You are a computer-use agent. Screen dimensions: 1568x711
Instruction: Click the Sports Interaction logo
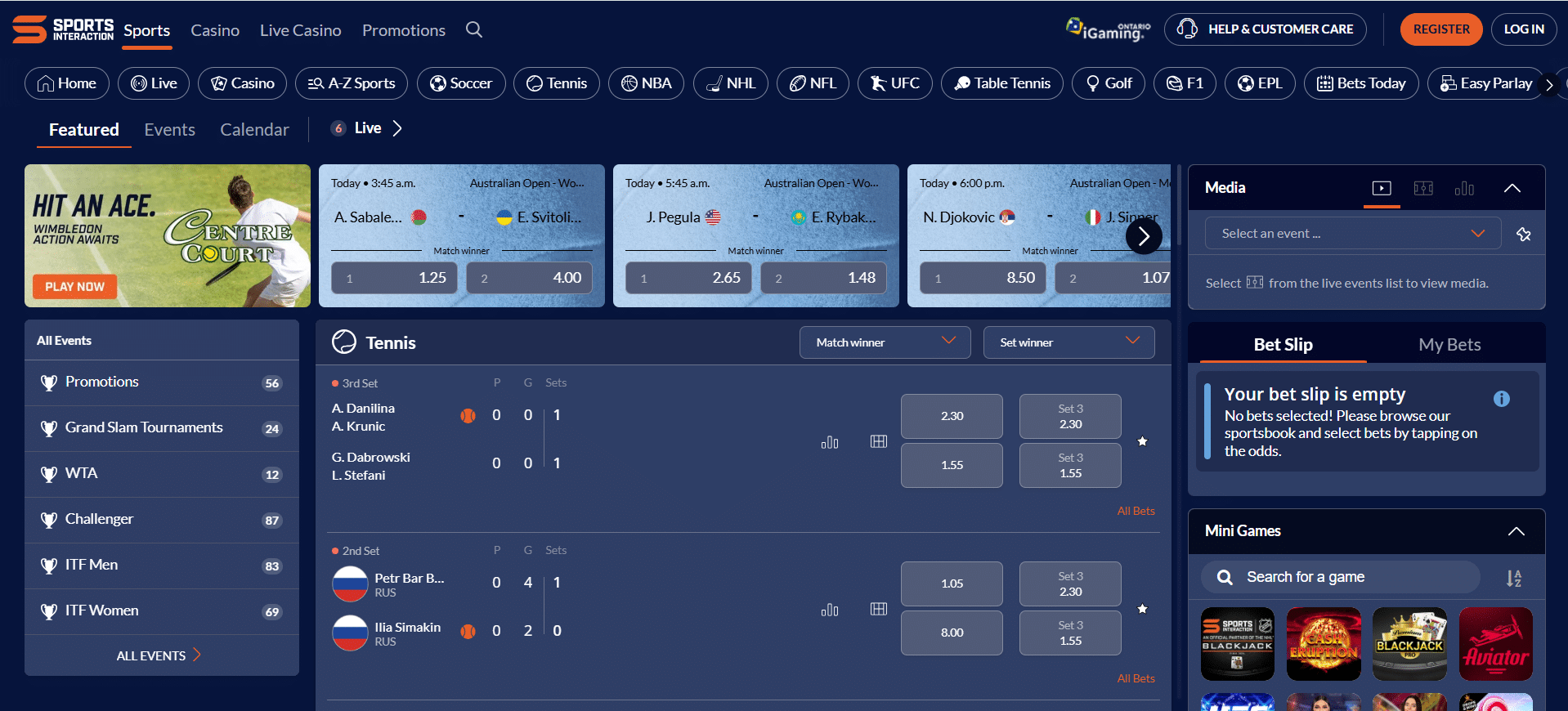pos(63,29)
